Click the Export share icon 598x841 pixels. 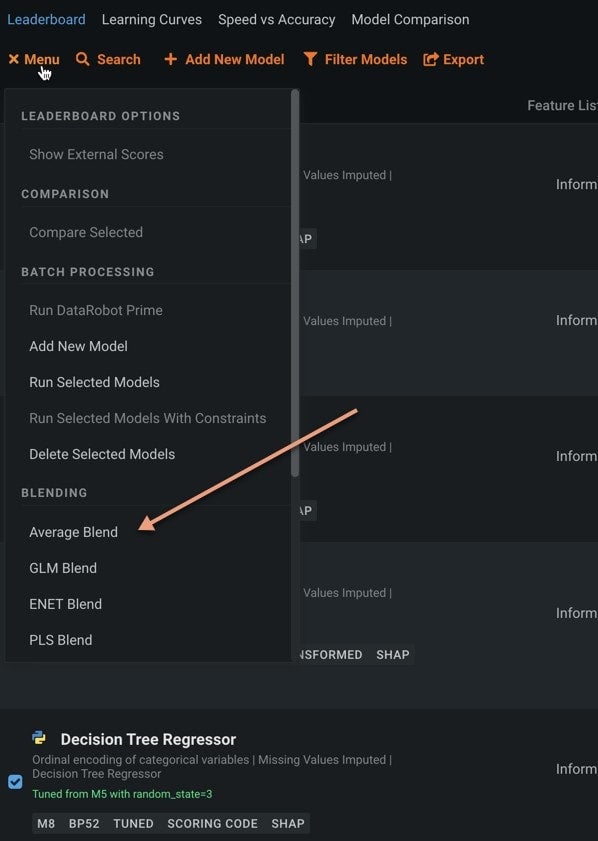431,59
